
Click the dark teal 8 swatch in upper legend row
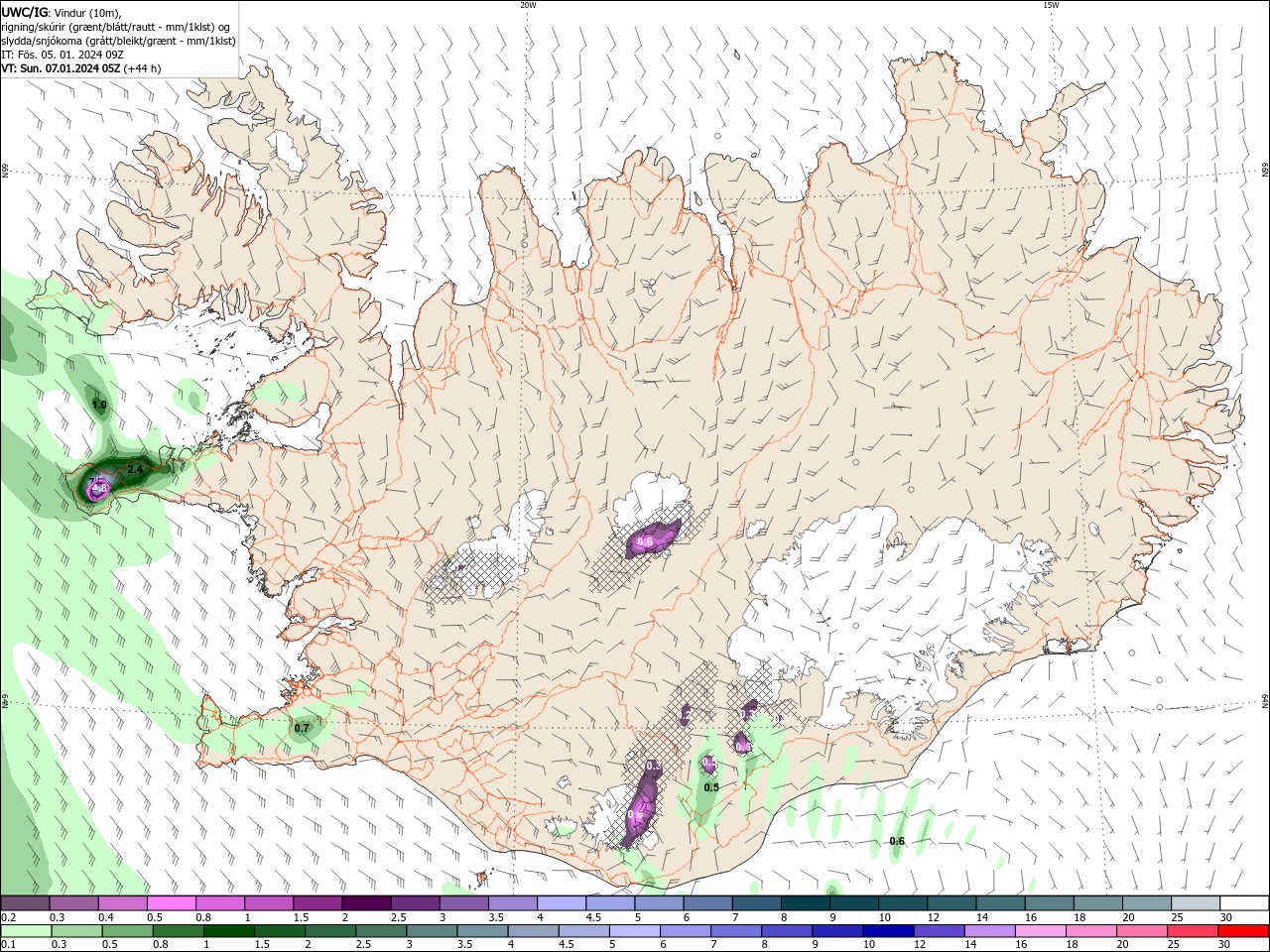[x=805, y=903]
